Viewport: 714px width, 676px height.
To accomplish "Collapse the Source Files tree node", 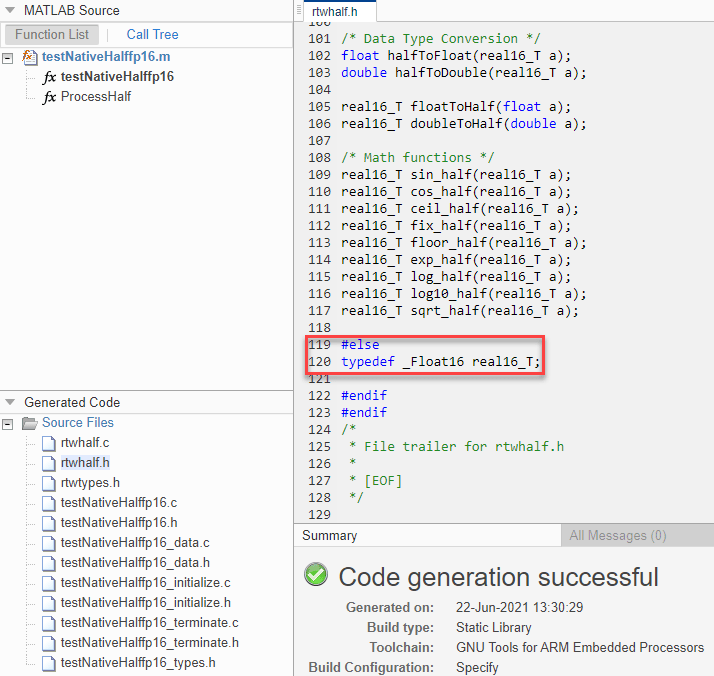I will 8,424.
